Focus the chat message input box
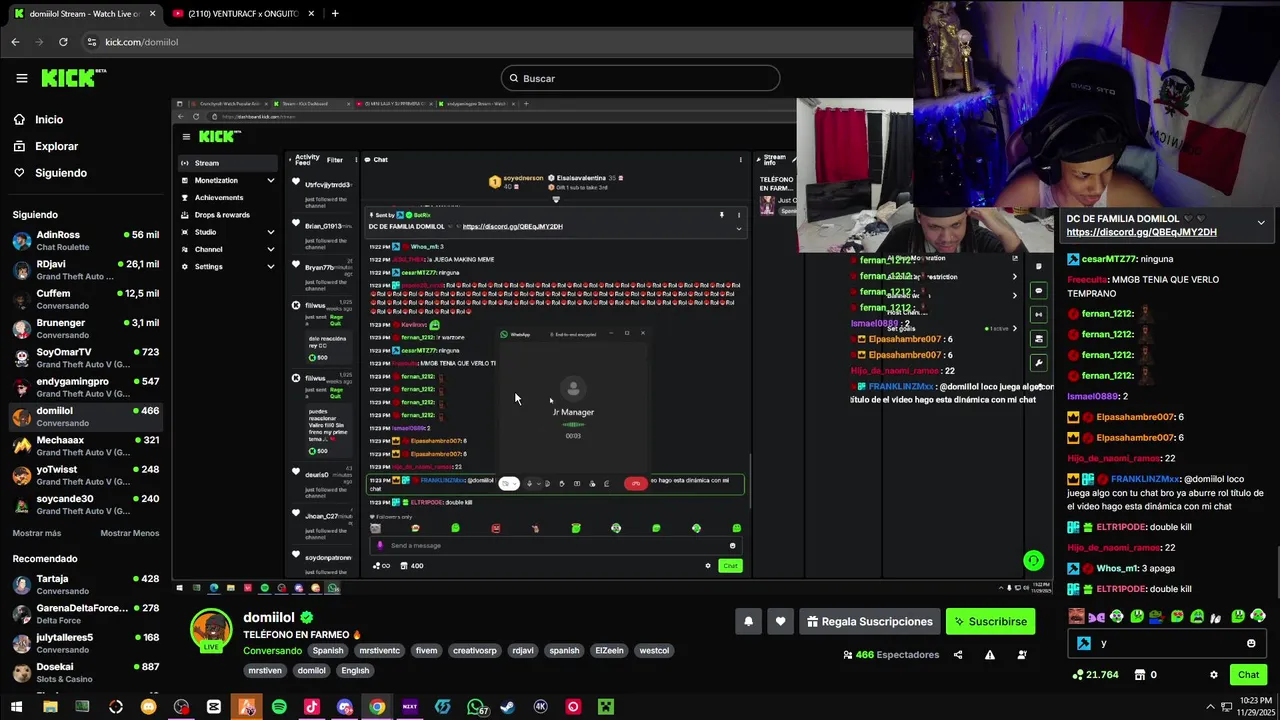Image resolution: width=1280 pixels, height=720 pixels. click(1166, 644)
